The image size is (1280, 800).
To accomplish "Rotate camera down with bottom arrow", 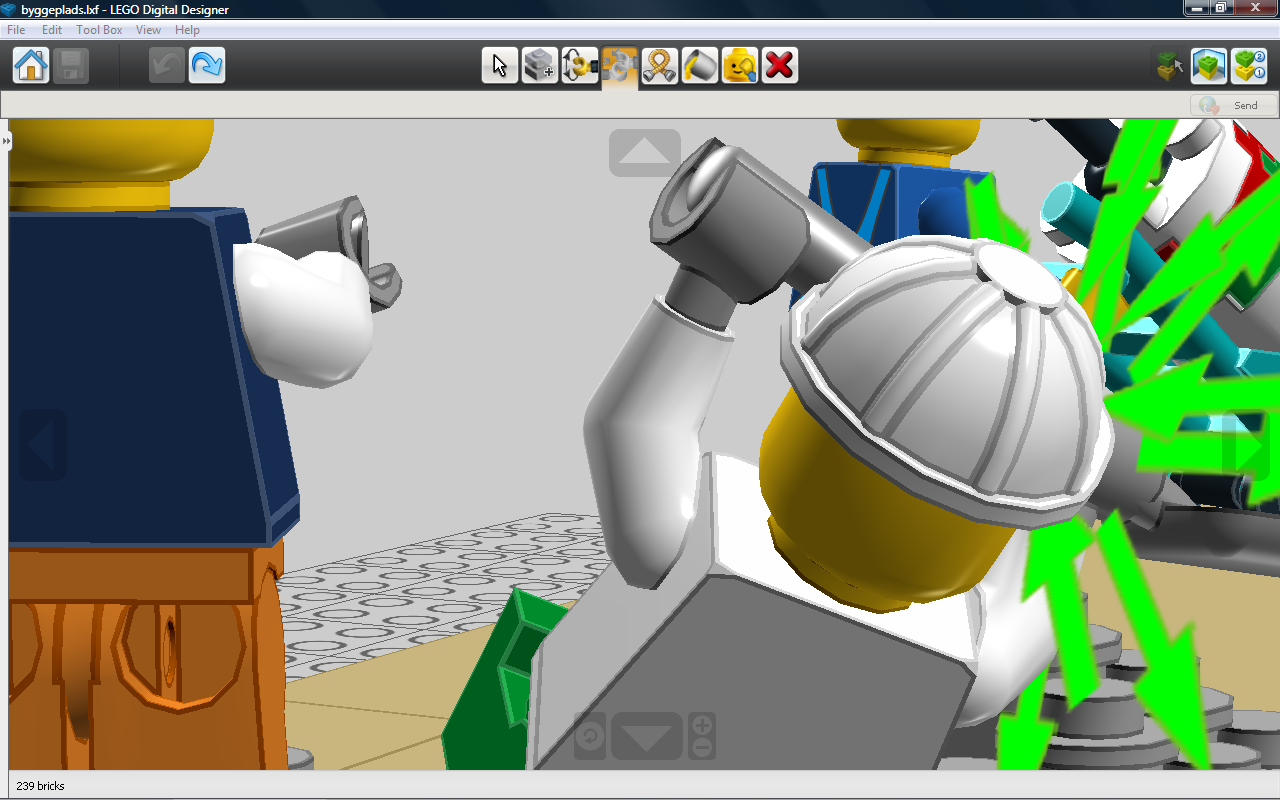I will 646,737.
